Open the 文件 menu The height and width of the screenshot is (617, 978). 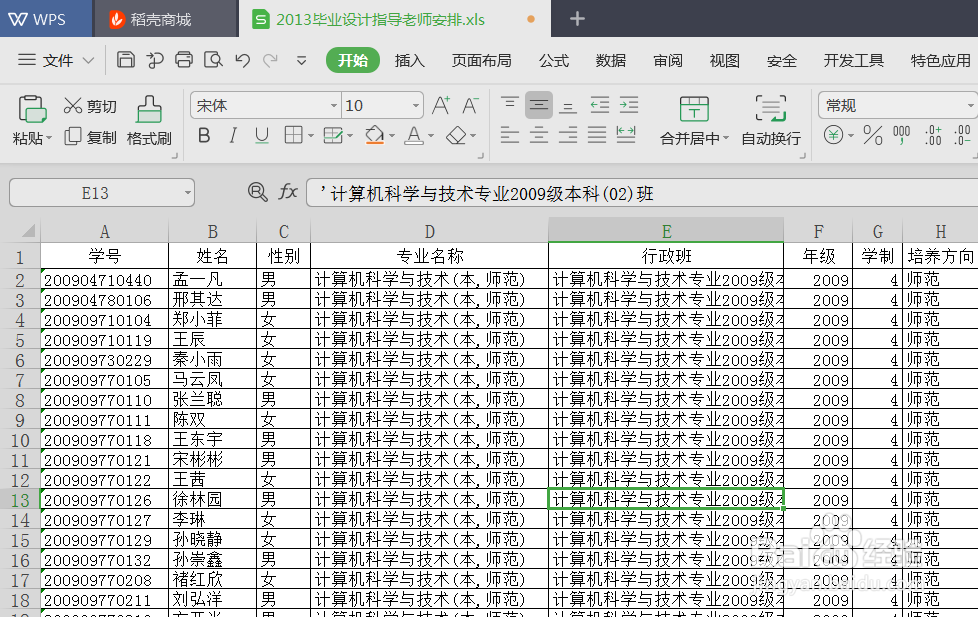point(57,61)
